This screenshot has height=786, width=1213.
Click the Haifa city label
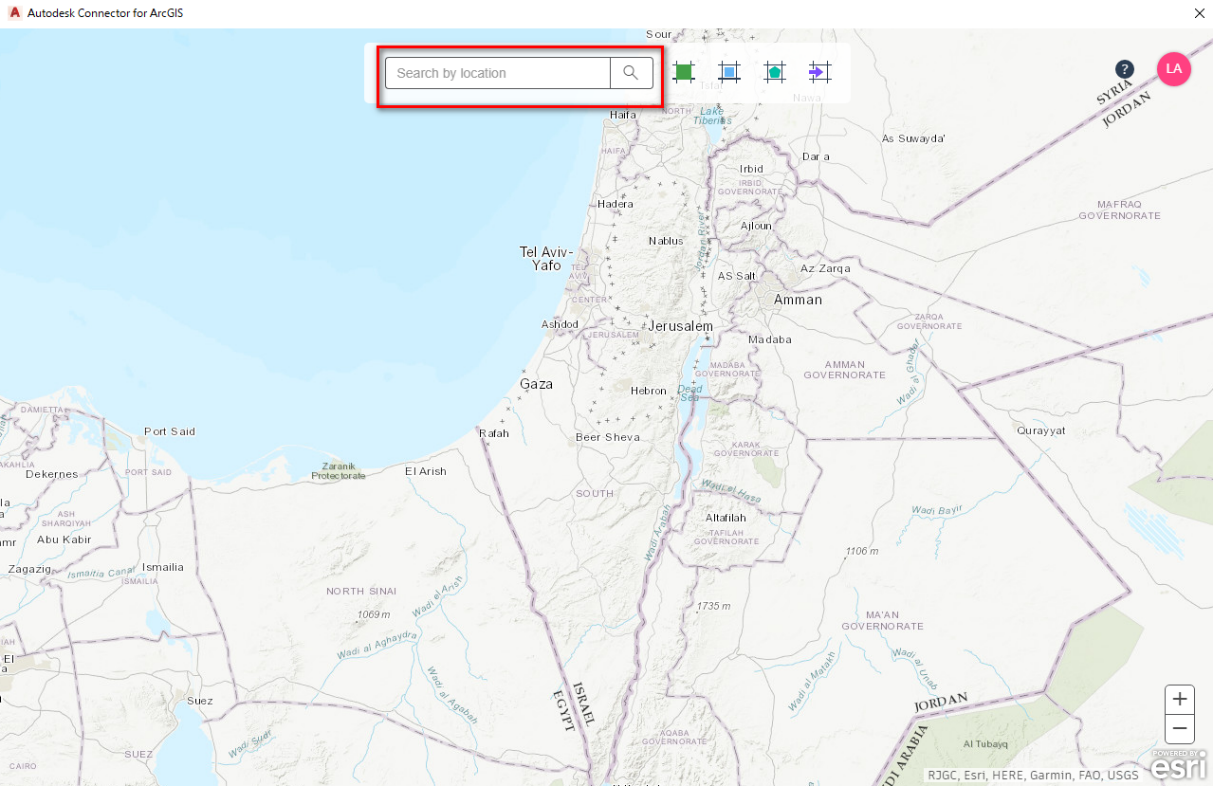[623, 115]
